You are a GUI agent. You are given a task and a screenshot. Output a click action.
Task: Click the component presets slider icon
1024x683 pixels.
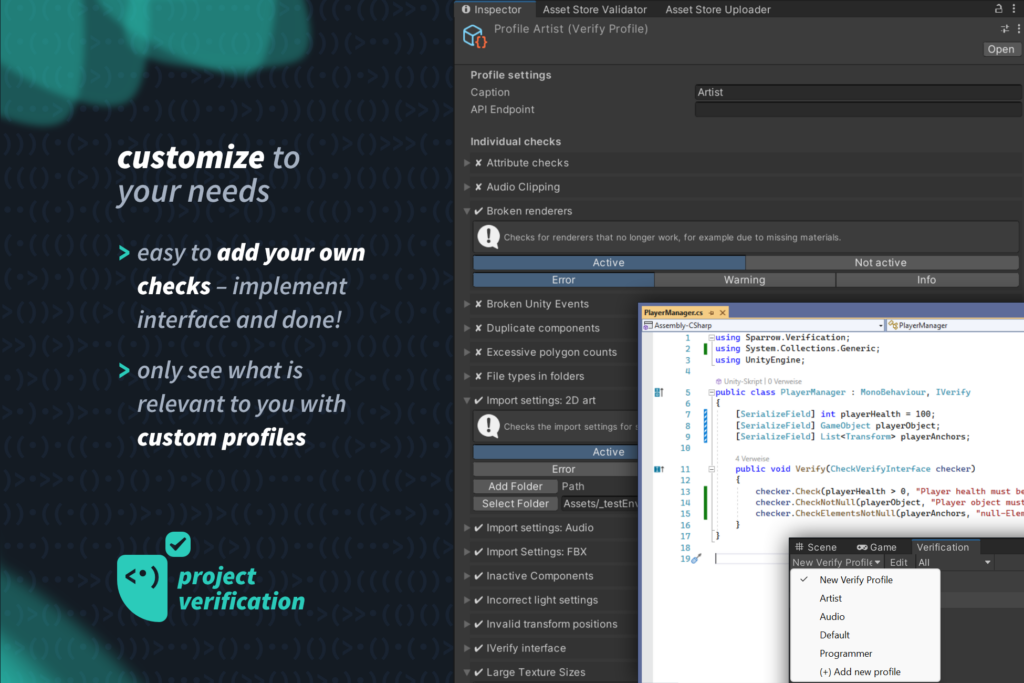click(x=1004, y=29)
